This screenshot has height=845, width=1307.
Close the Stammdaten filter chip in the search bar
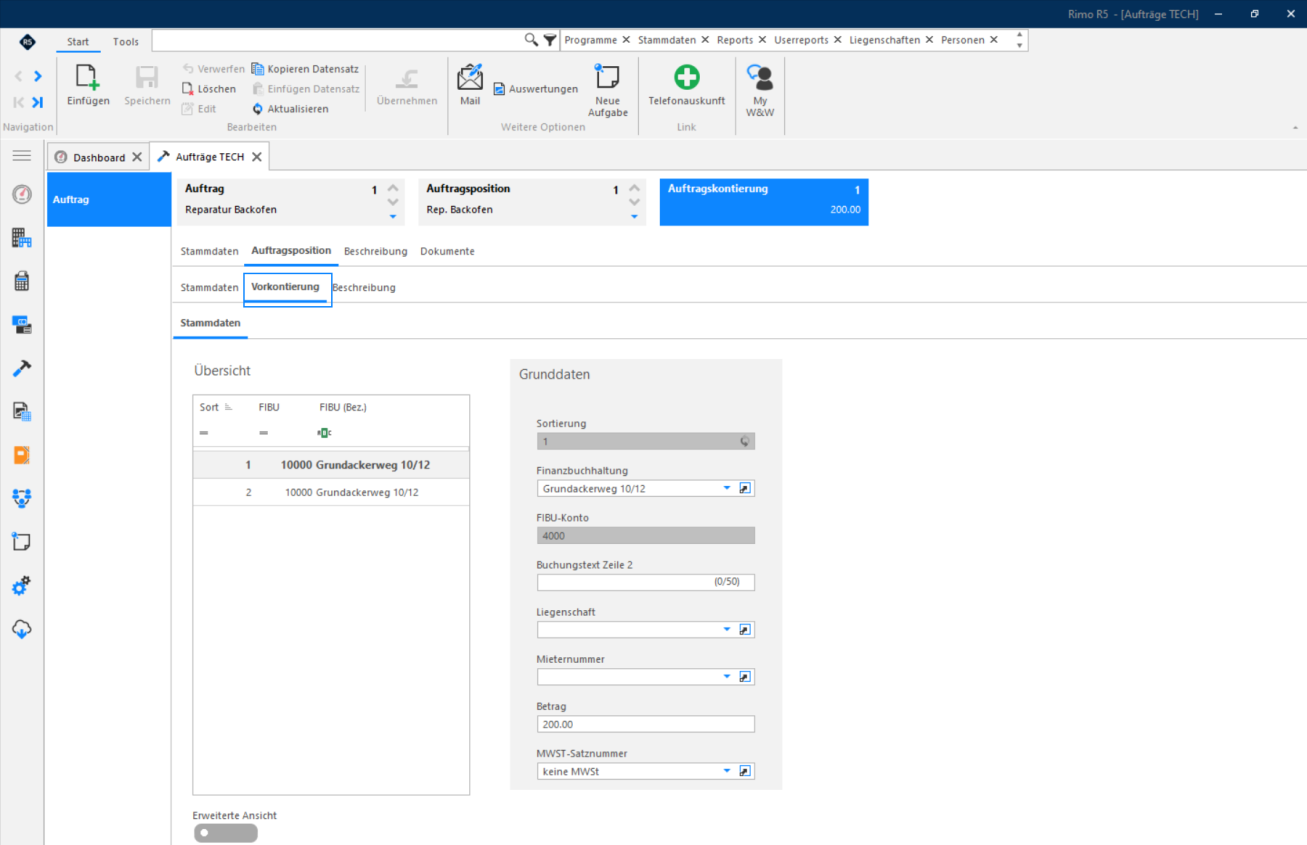coord(705,40)
